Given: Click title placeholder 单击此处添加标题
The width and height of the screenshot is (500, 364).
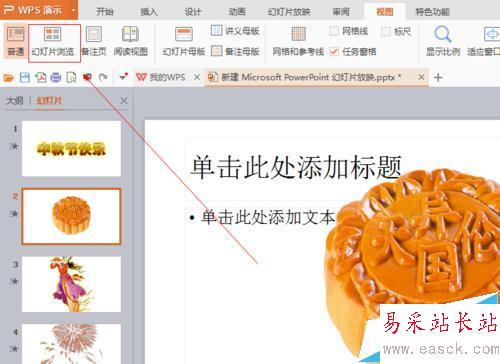Looking at the screenshot, I should point(296,167).
